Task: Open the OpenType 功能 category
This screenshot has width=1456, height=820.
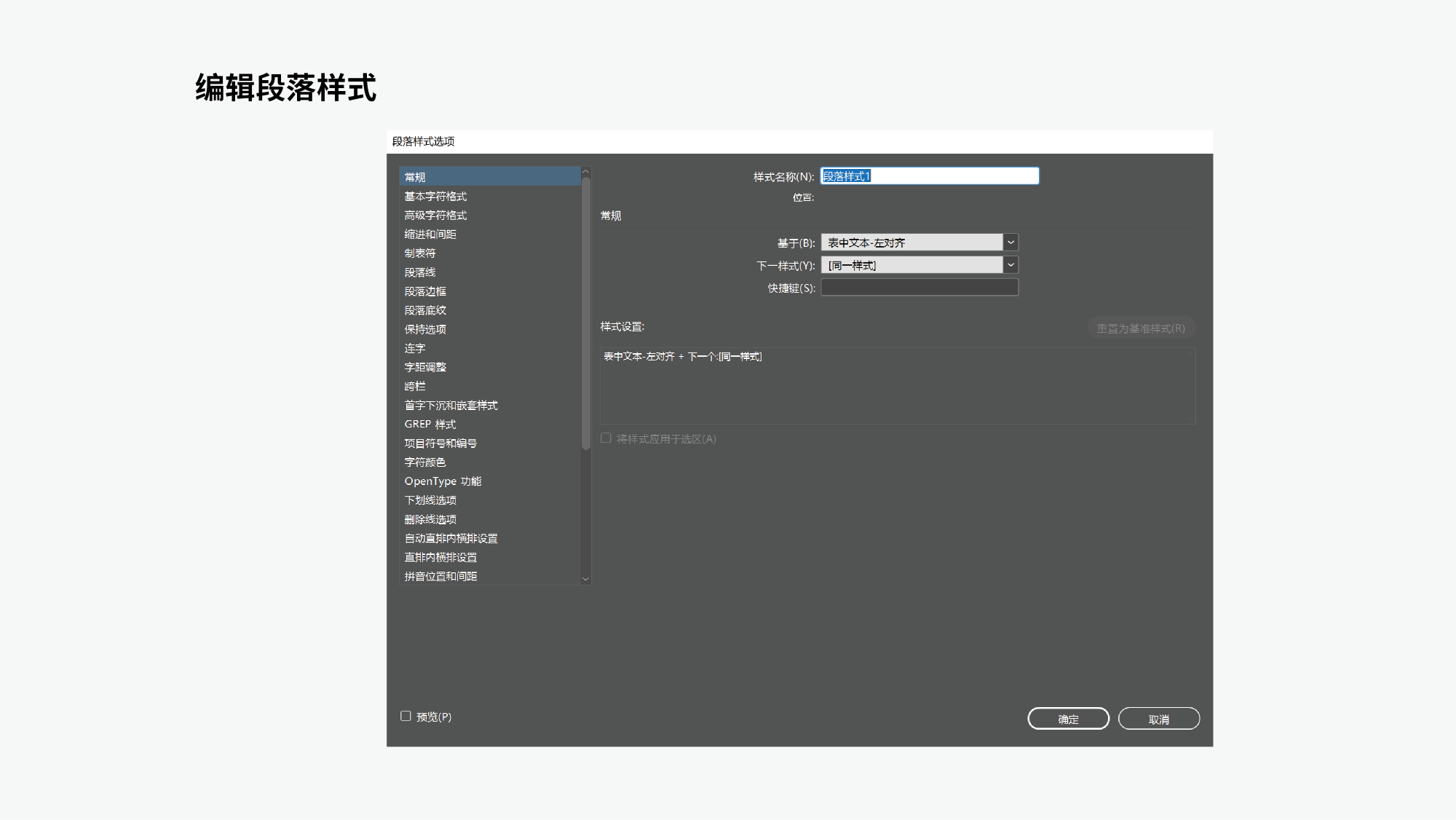Action: coord(490,481)
